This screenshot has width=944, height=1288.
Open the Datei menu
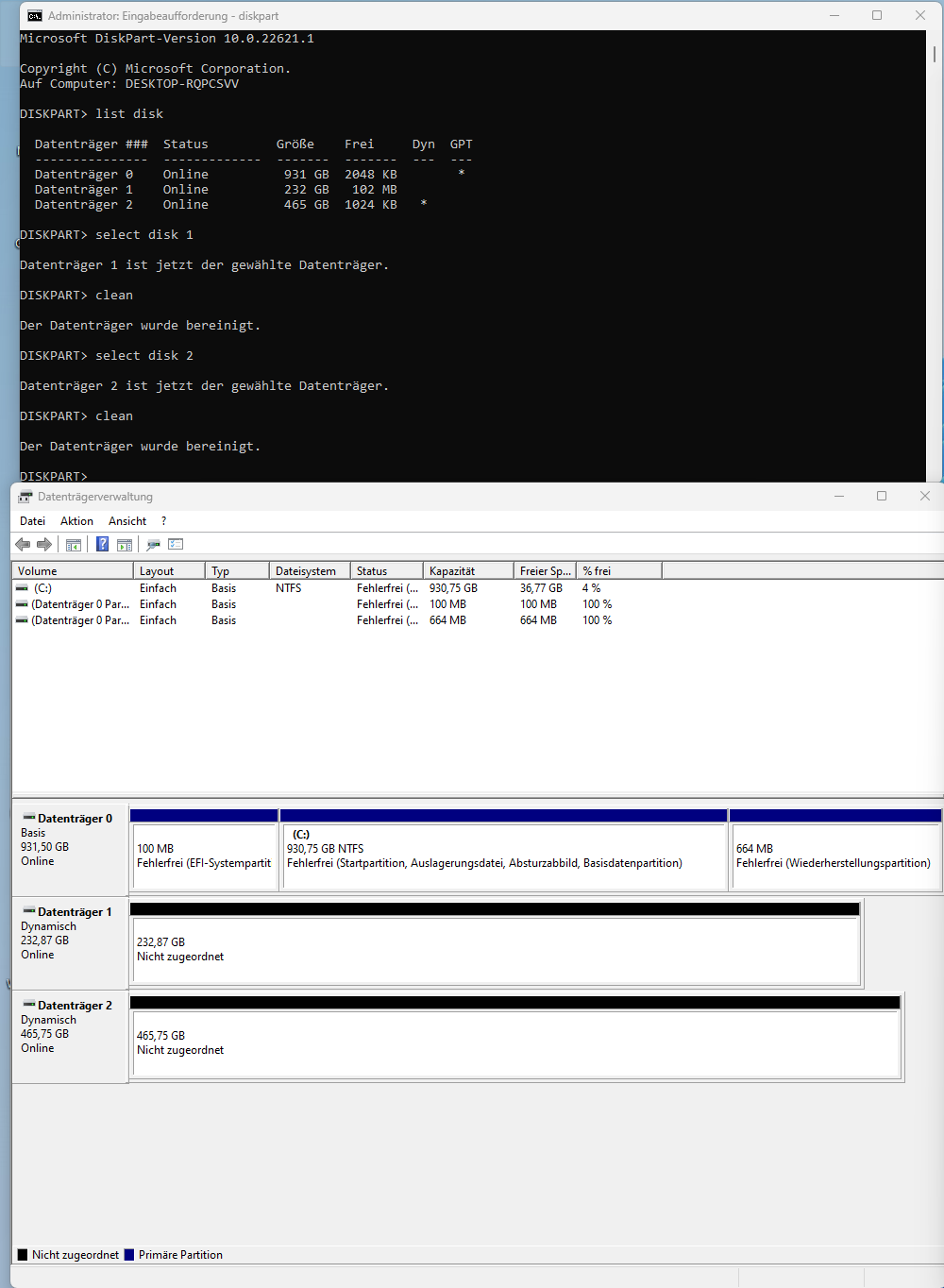[x=33, y=521]
